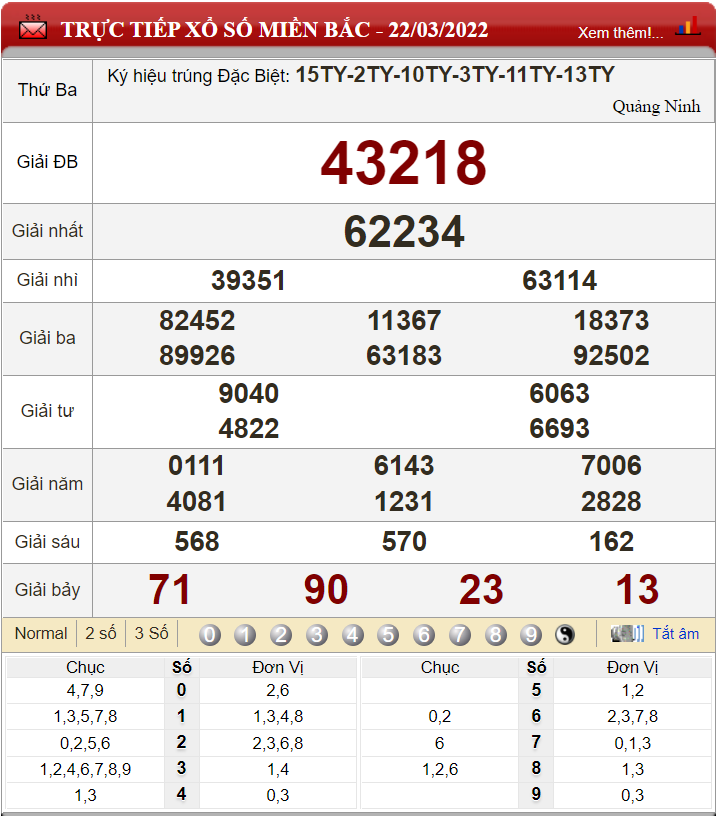Select the number 0 ball filter
Screen dimensions: 718x816
tap(210, 634)
